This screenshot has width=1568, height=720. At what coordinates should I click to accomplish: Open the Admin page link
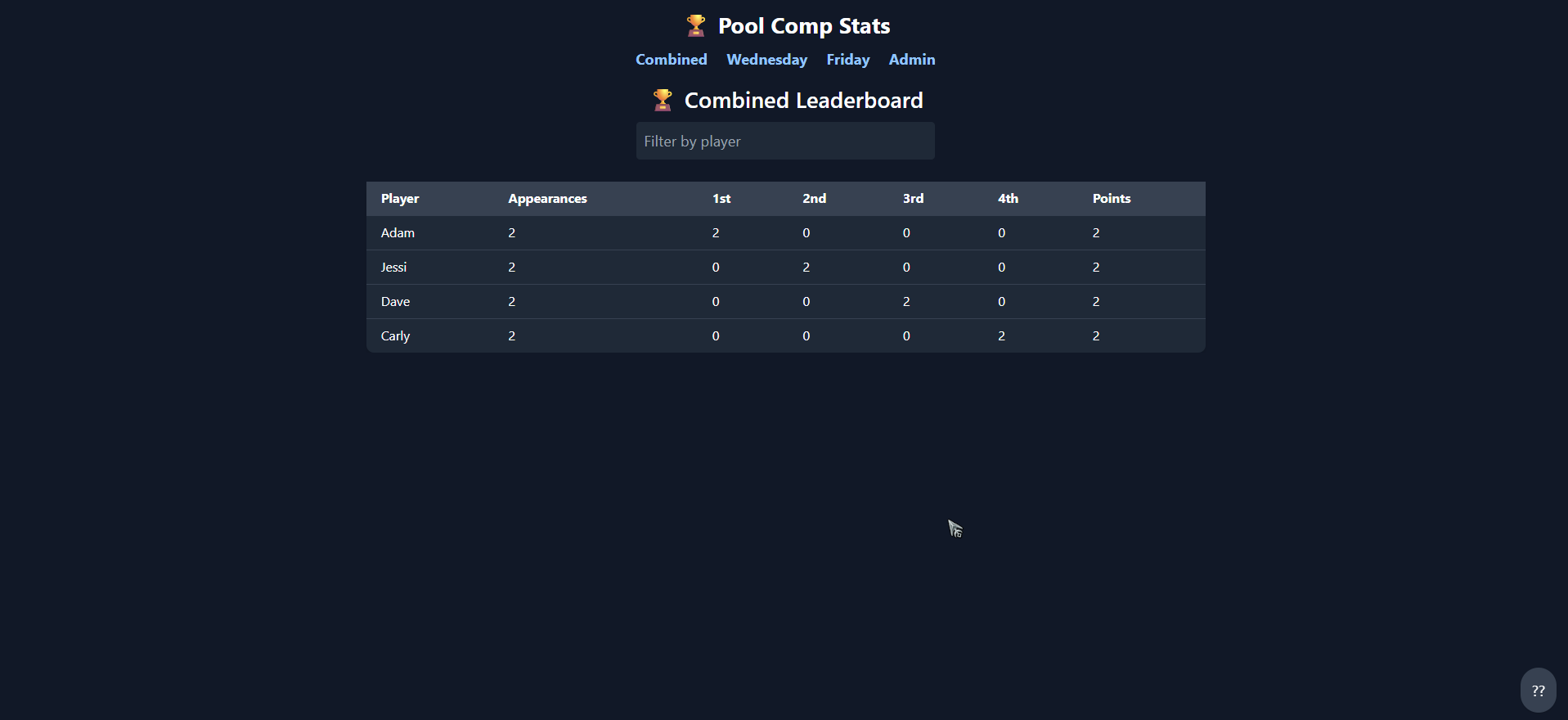tap(911, 60)
